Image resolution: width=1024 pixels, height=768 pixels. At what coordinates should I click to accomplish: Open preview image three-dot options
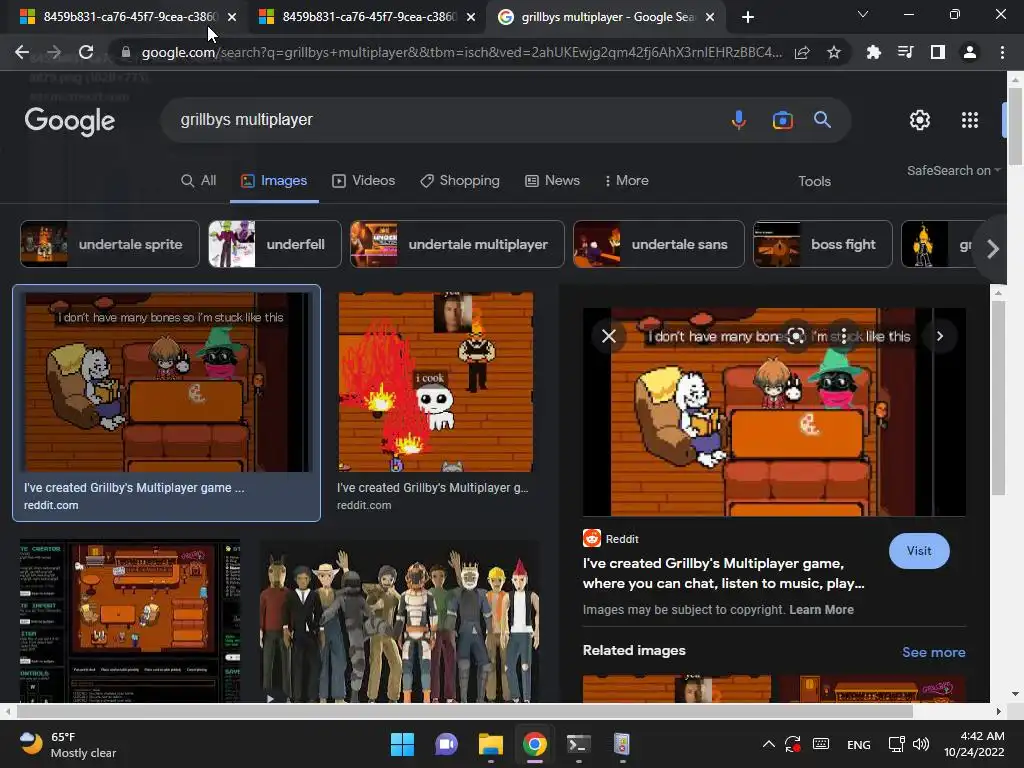844,336
